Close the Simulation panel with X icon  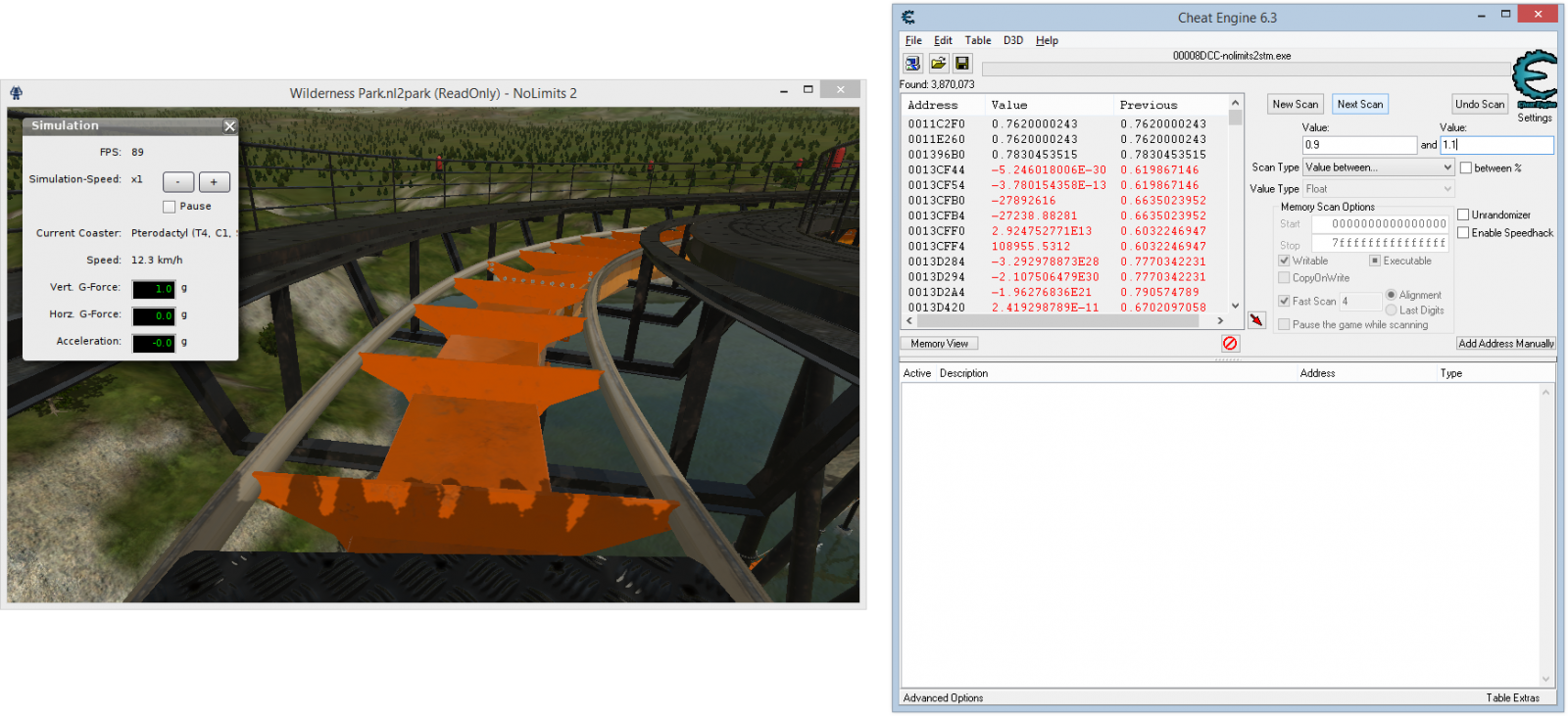tap(229, 126)
